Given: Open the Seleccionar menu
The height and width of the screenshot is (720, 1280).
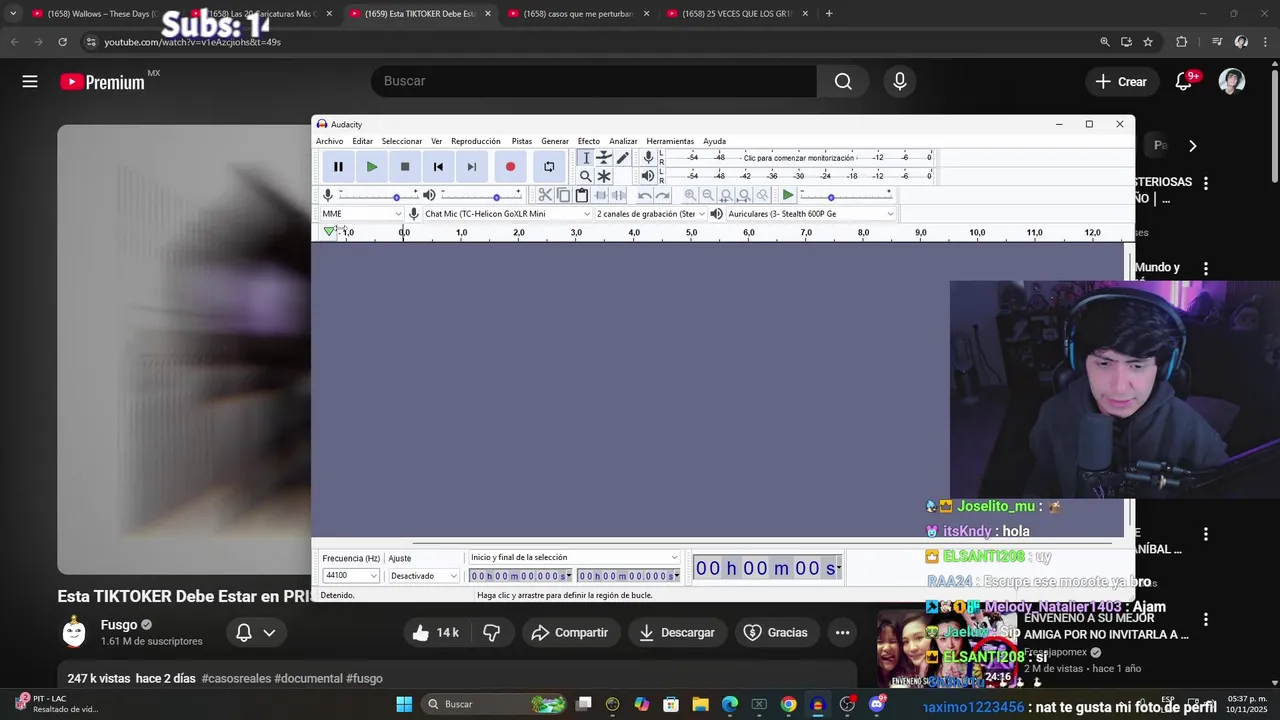Looking at the screenshot, I should pos(402,141).
